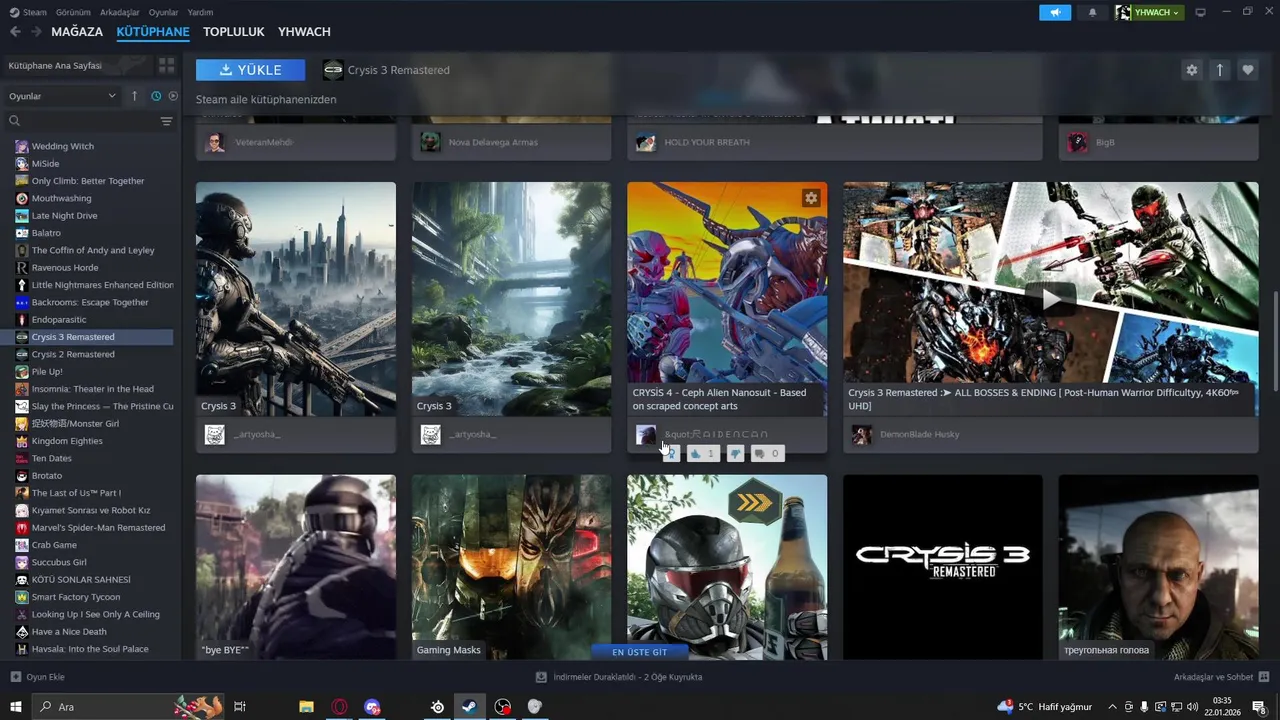This screenshot has height=720, width=1280.
Task: Toggle the recent activity clock filter
Action: click(x=156, y=96)
